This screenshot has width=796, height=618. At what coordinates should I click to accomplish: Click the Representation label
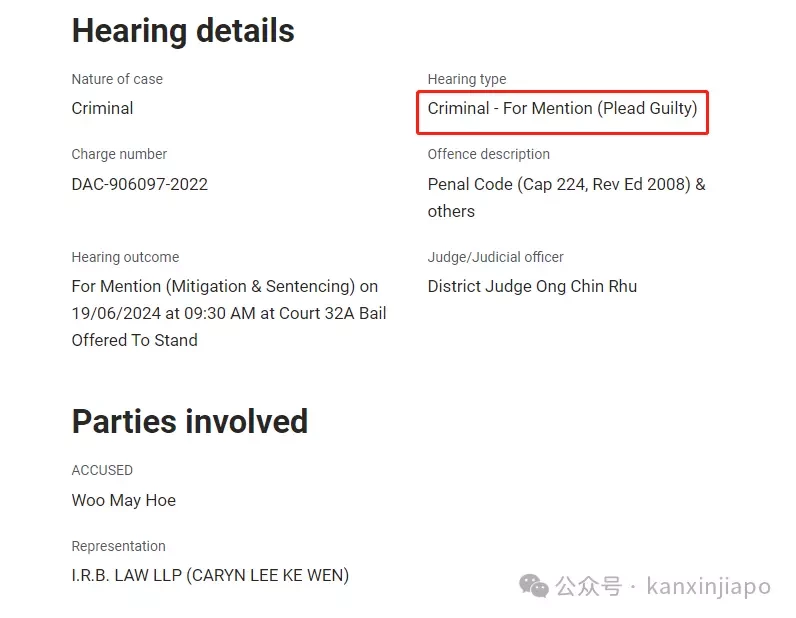tap(118, 546)
